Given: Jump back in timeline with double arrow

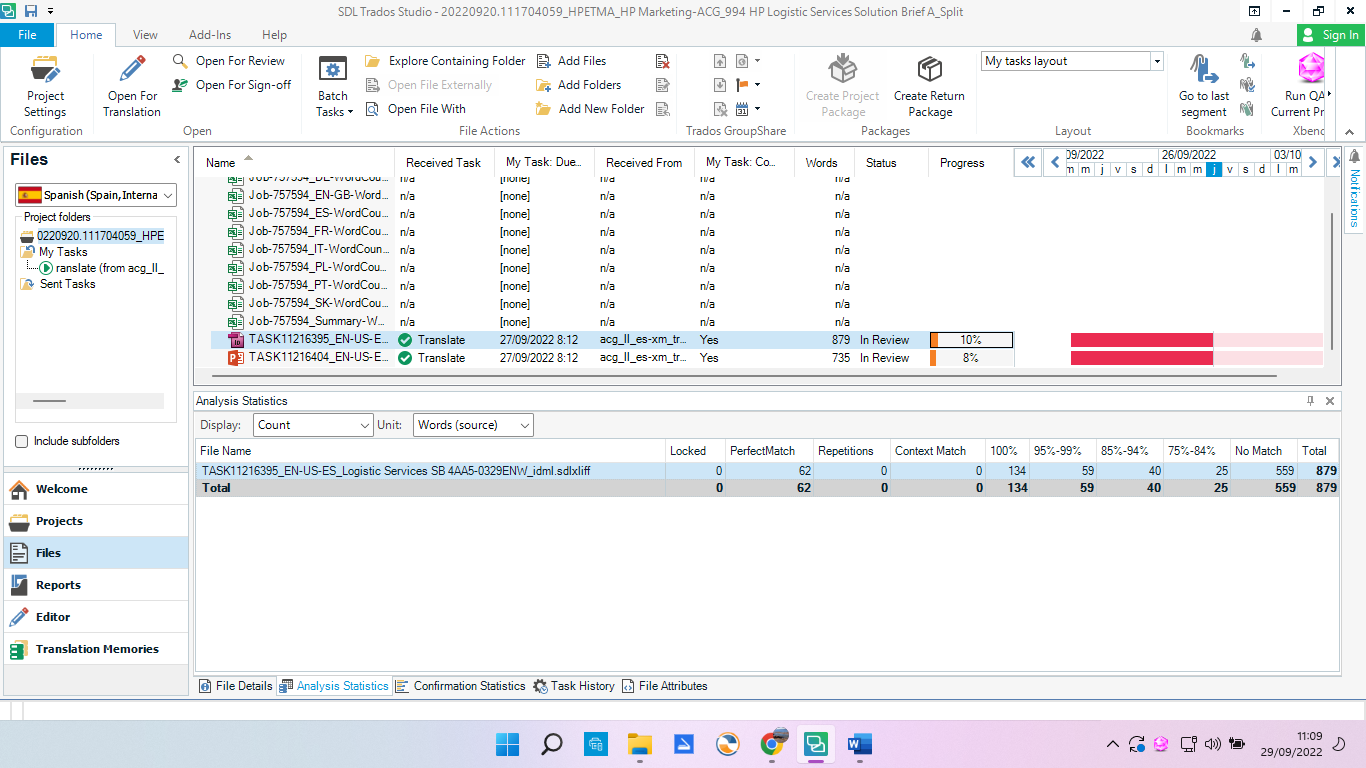Looking at the screenshot, I should click(1028, 162).
